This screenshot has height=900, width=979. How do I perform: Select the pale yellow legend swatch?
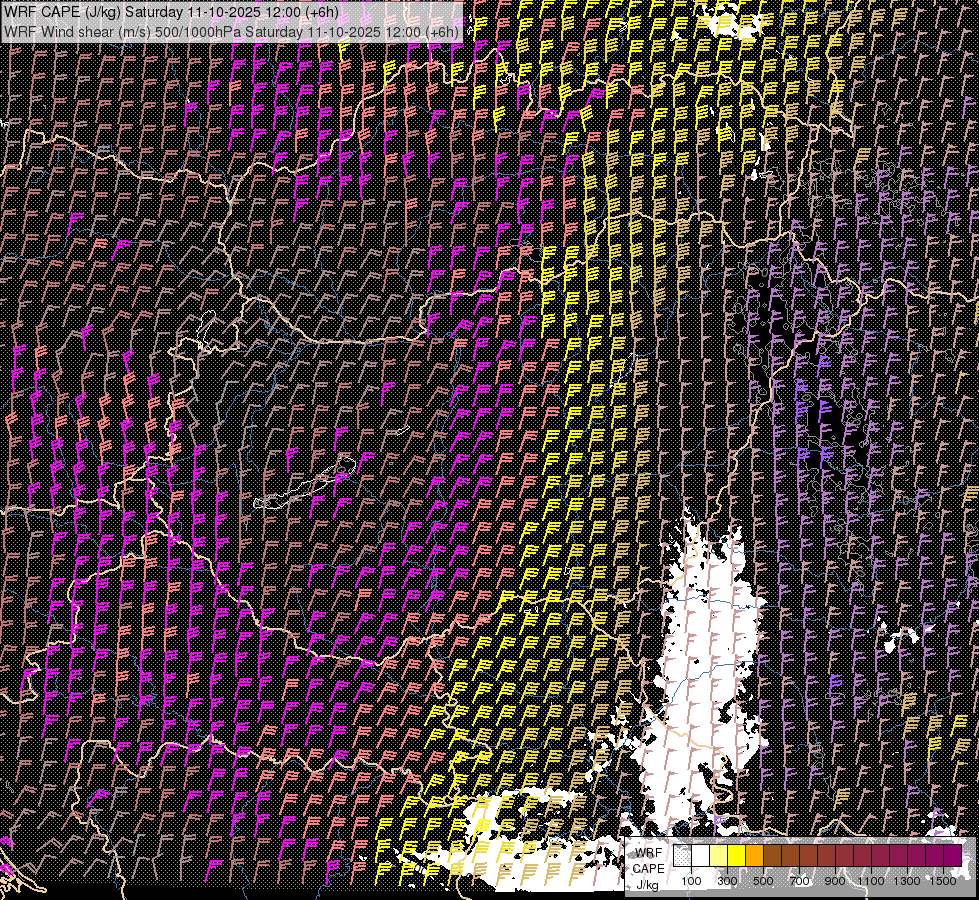tap(719, 855)
